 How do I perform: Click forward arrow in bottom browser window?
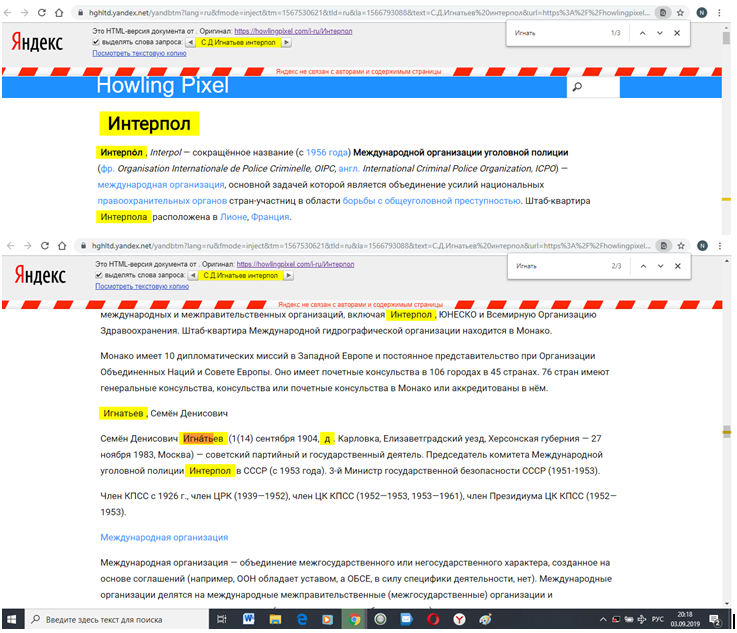[x=27, y=245]
